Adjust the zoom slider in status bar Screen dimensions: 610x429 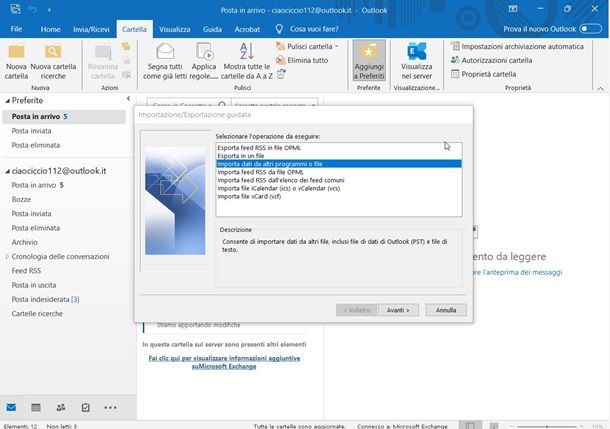coord(547,426)
